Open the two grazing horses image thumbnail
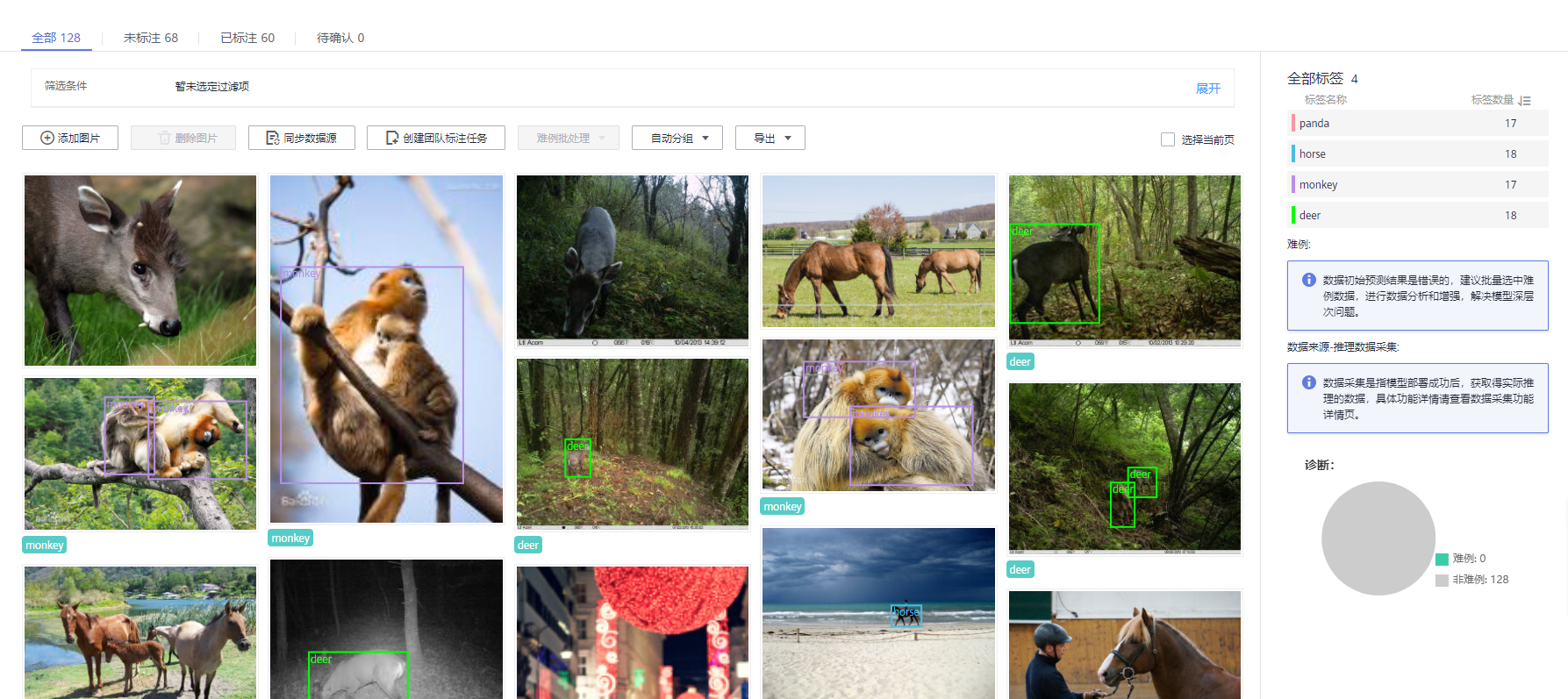1568x699 pixels. tap(878, 251)
